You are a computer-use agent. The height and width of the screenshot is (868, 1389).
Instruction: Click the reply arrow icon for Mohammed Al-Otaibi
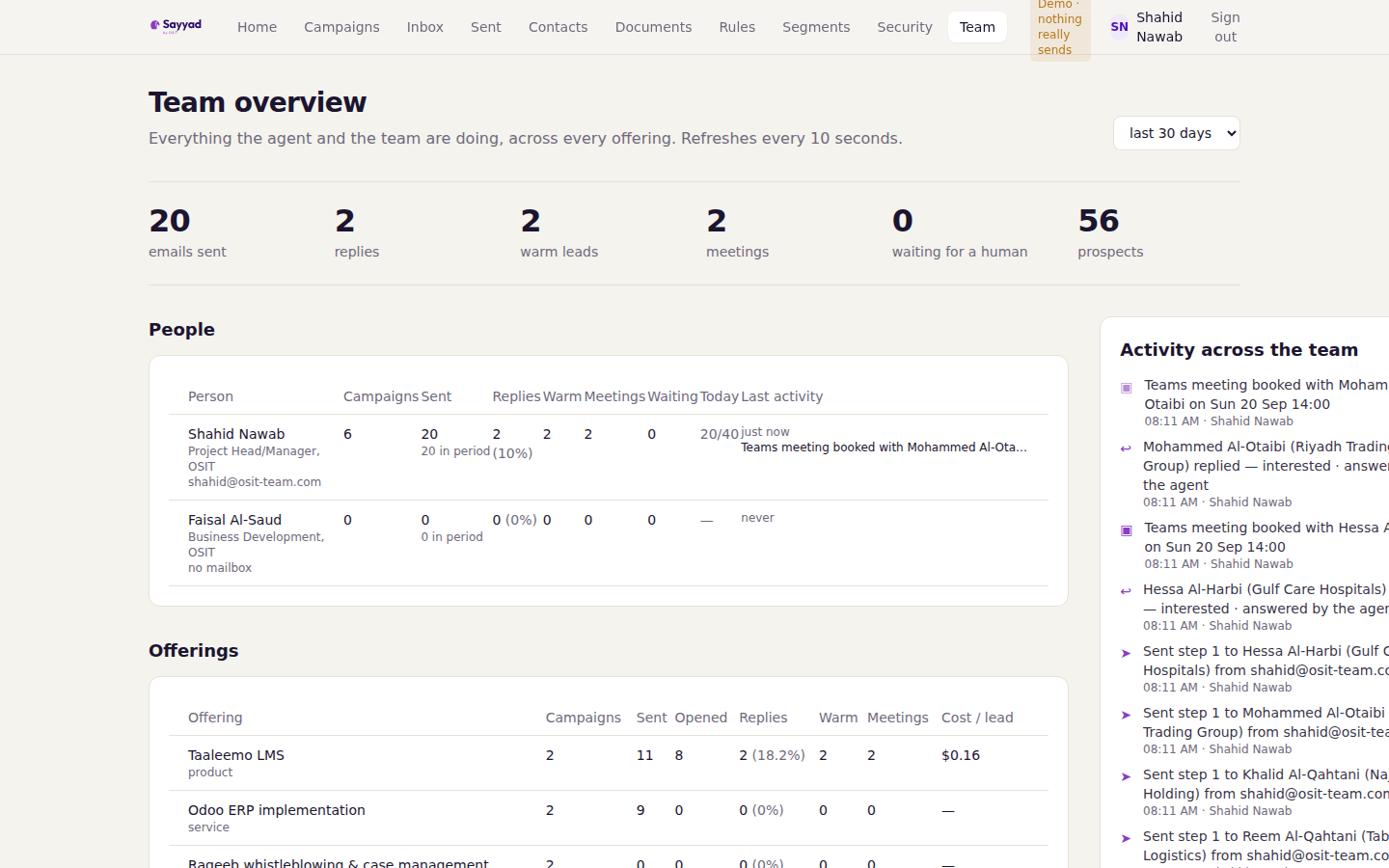(x=1126, y=448)
